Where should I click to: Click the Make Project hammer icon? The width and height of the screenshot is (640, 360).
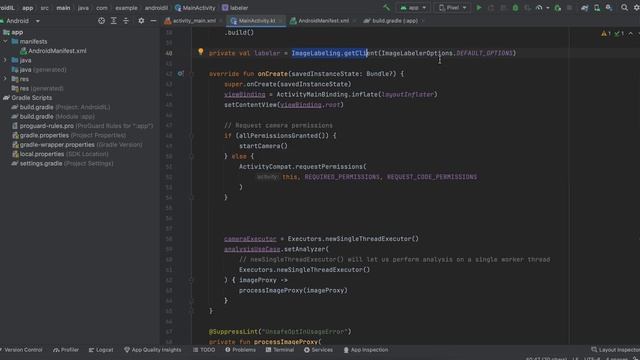[x=387, y=7]
